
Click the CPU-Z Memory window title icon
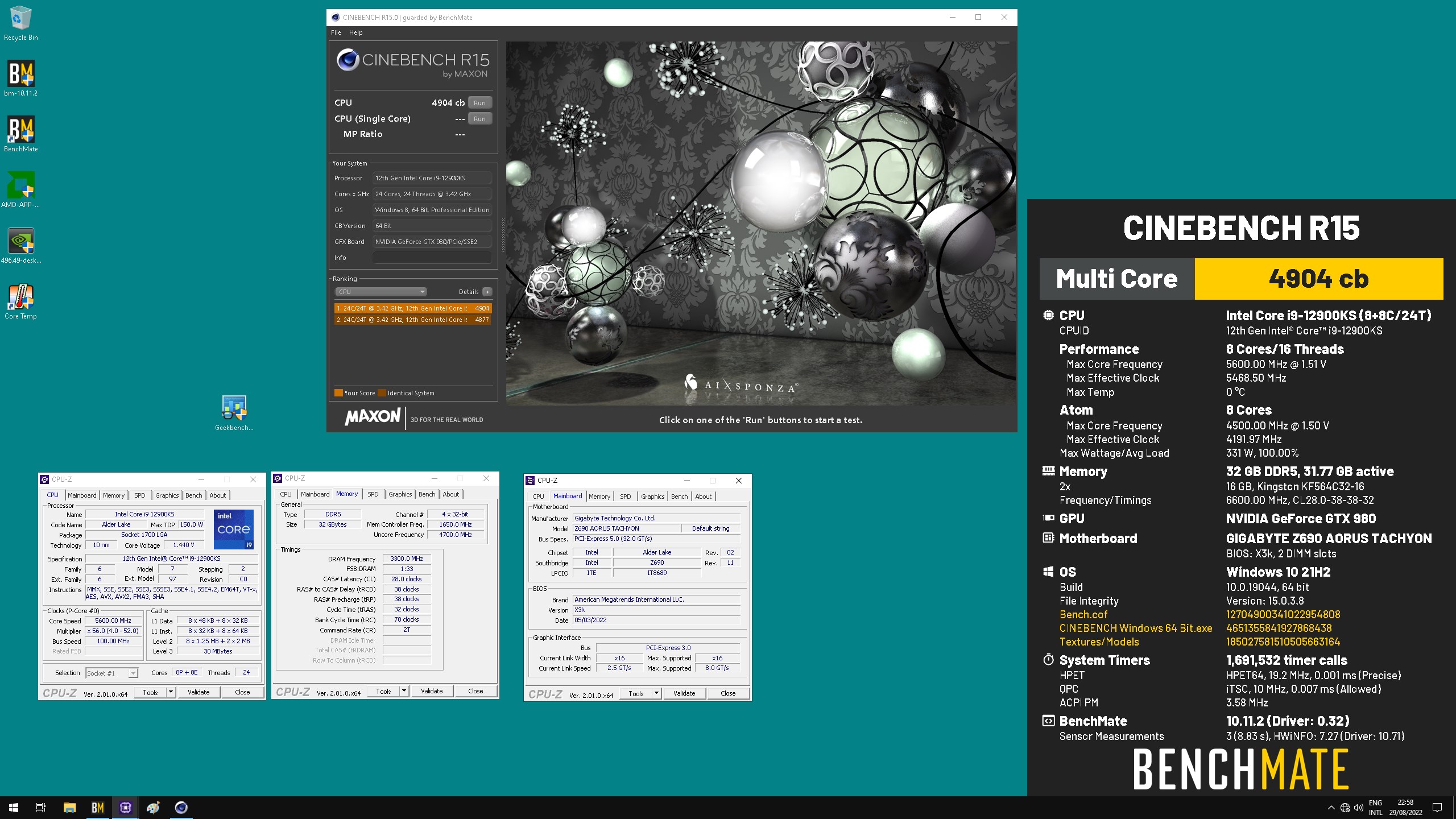pos(278,478)
